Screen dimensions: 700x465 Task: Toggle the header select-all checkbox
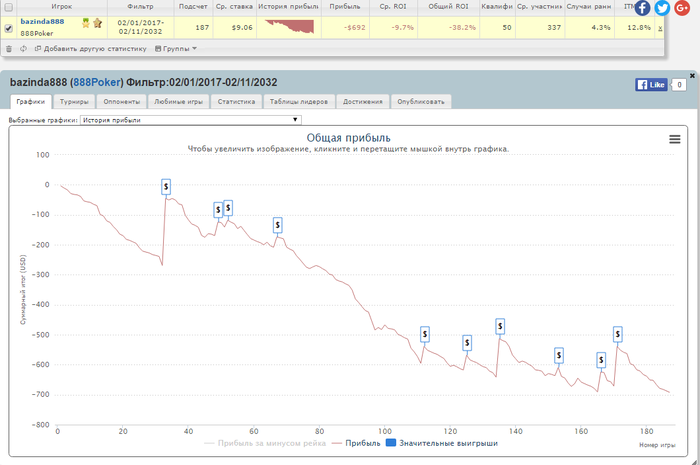pyautogui.click(x=8, y=7)
